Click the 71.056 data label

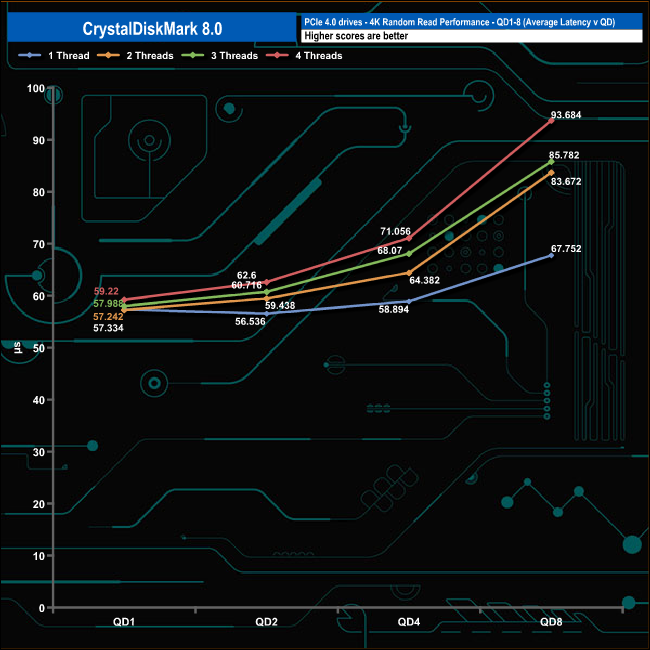point(395,231)
